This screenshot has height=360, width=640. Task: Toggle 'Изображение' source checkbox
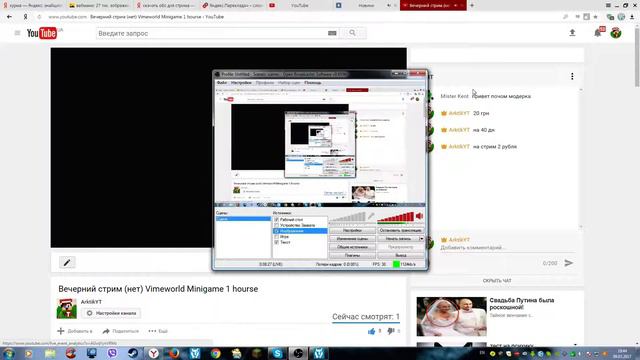point(276,231)
